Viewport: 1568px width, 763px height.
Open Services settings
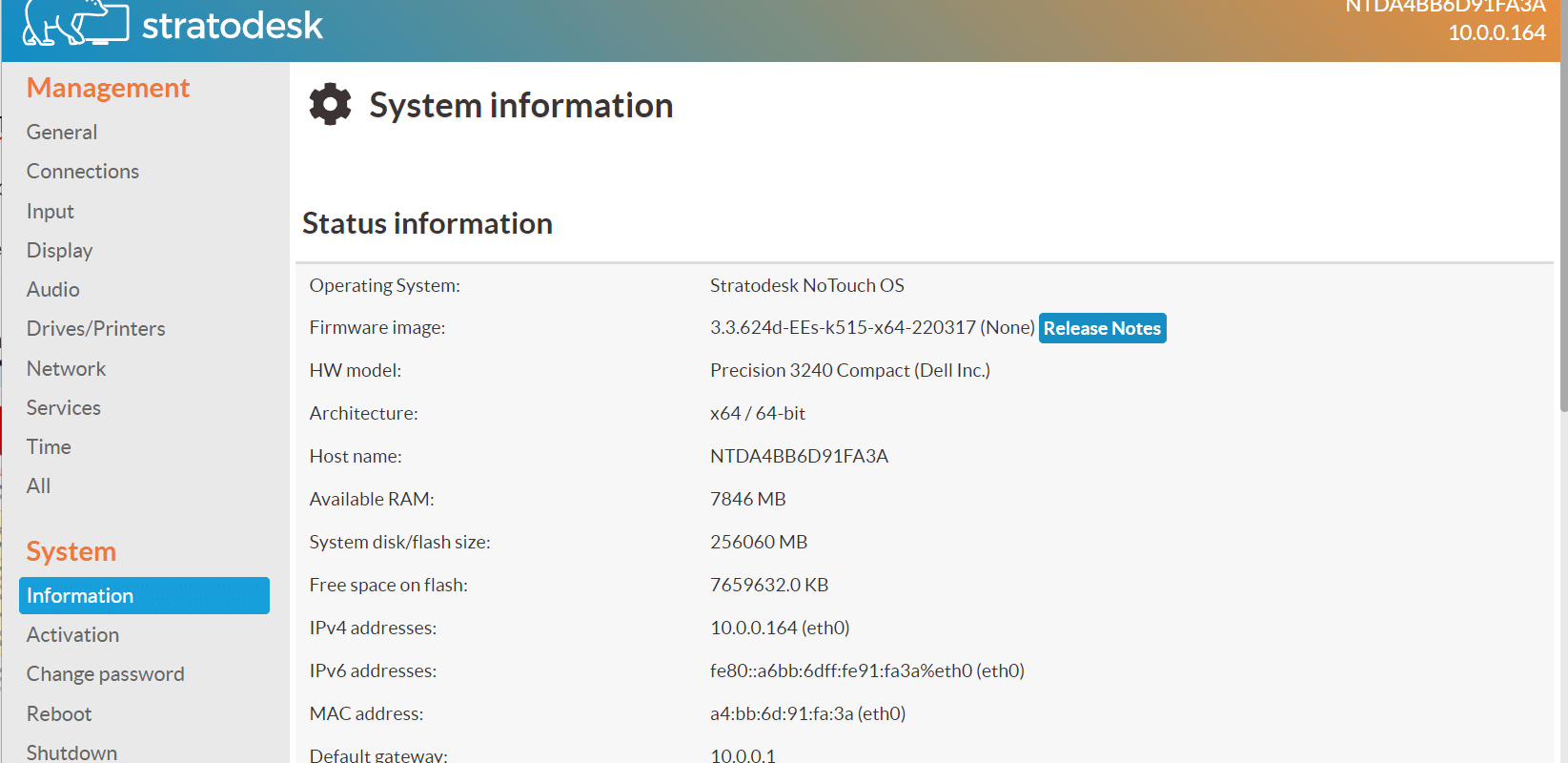pyautogui.click(x=64, y=408)
